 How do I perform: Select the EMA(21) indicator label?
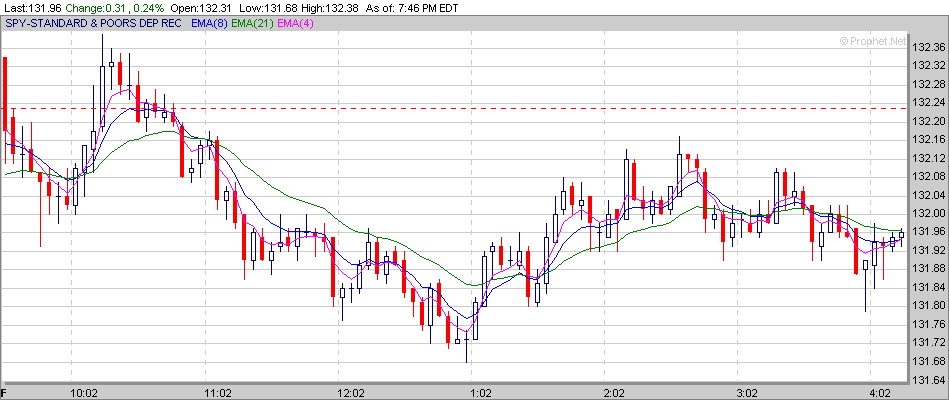point(252,24)
